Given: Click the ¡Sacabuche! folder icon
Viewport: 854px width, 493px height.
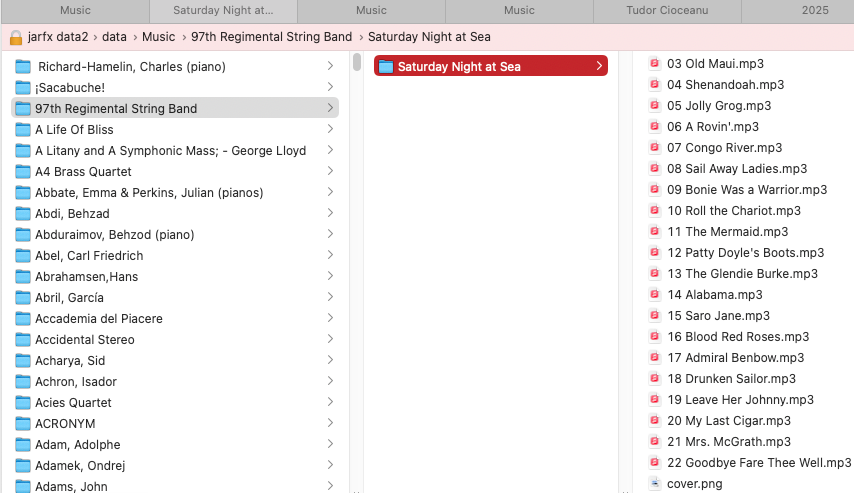Looking at the screenshot, I should tap(23, 88).
